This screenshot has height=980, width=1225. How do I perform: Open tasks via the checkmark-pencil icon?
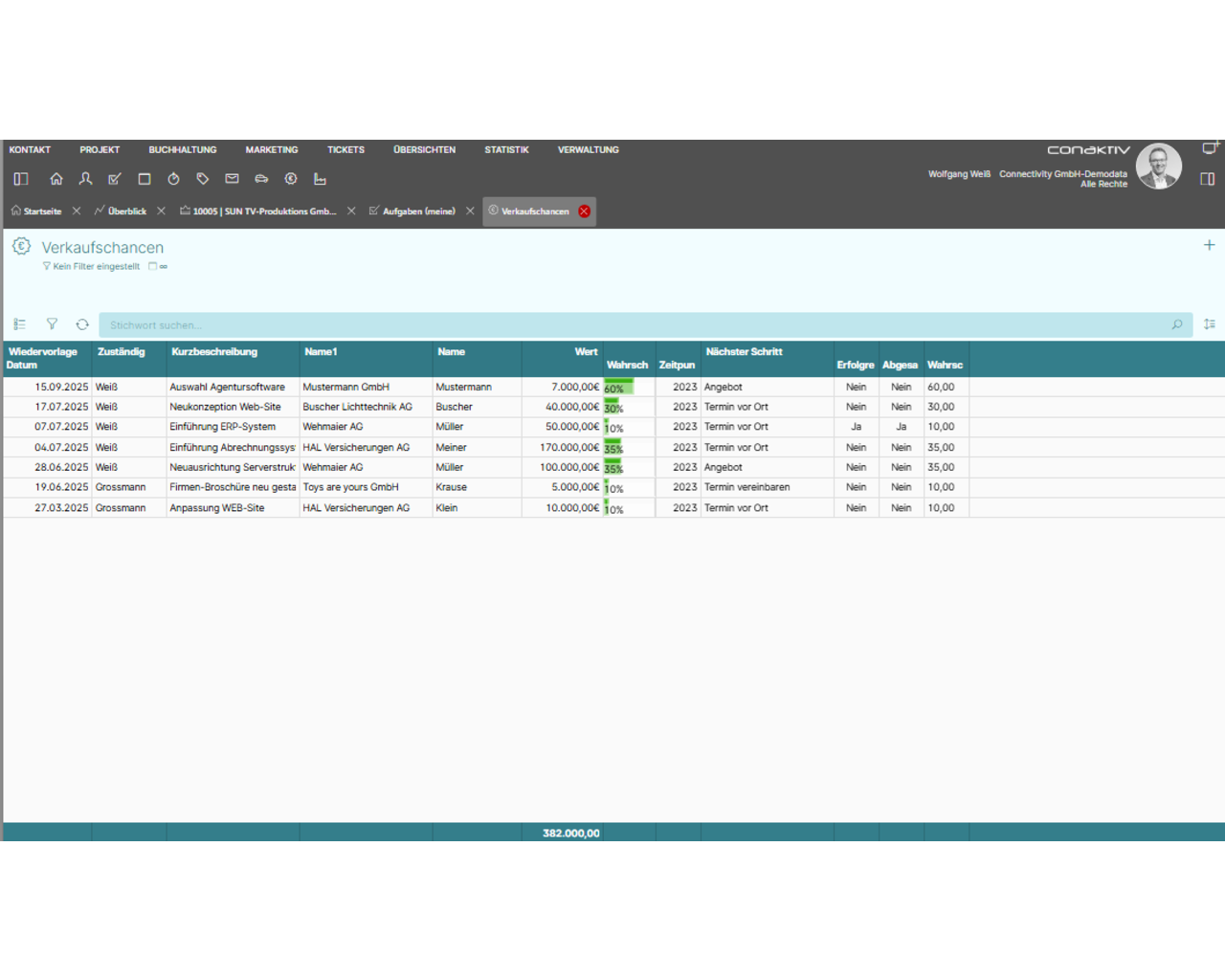[115, 179]
